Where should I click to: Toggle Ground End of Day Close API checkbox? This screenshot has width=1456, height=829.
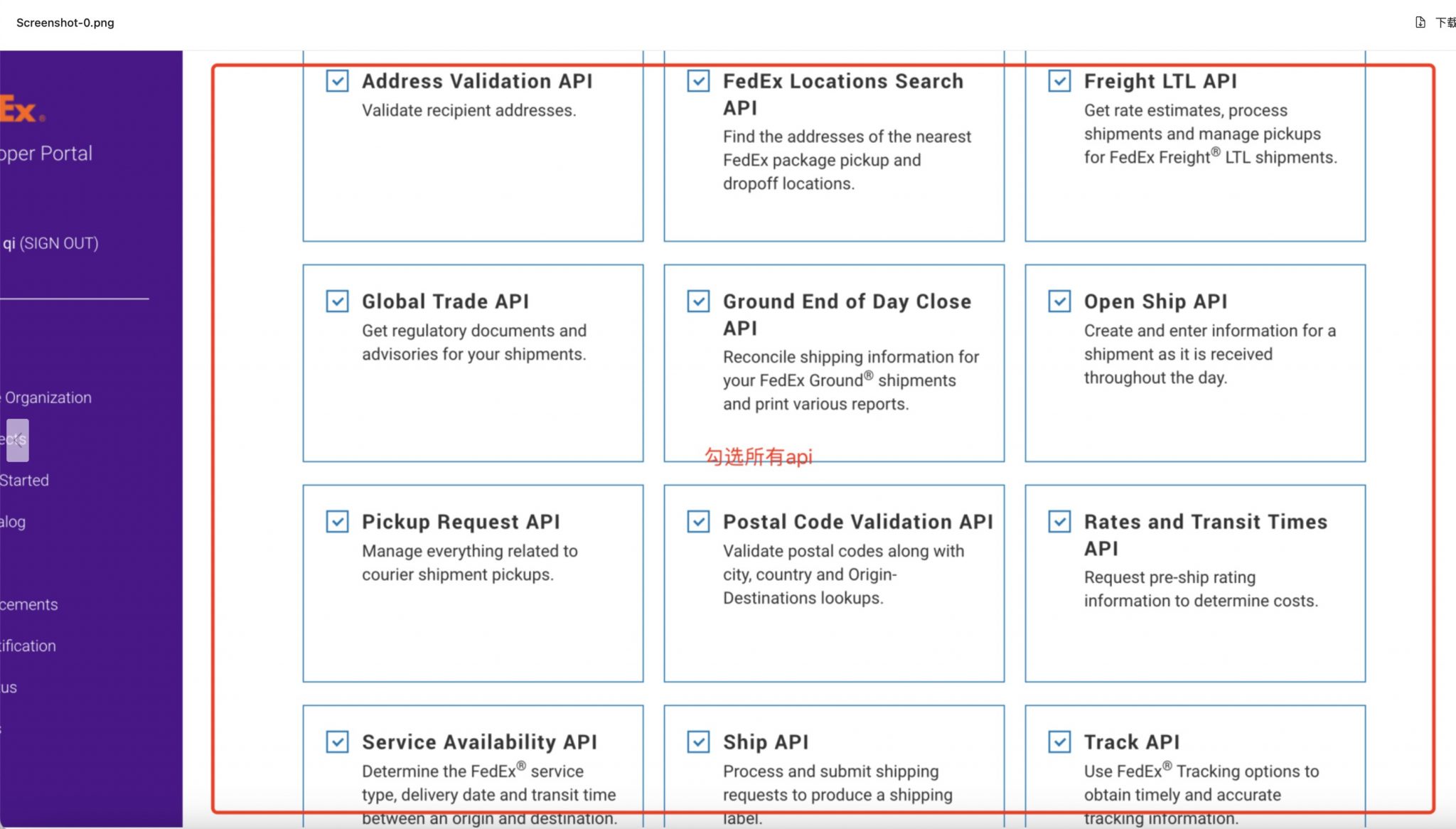point(698,301)
